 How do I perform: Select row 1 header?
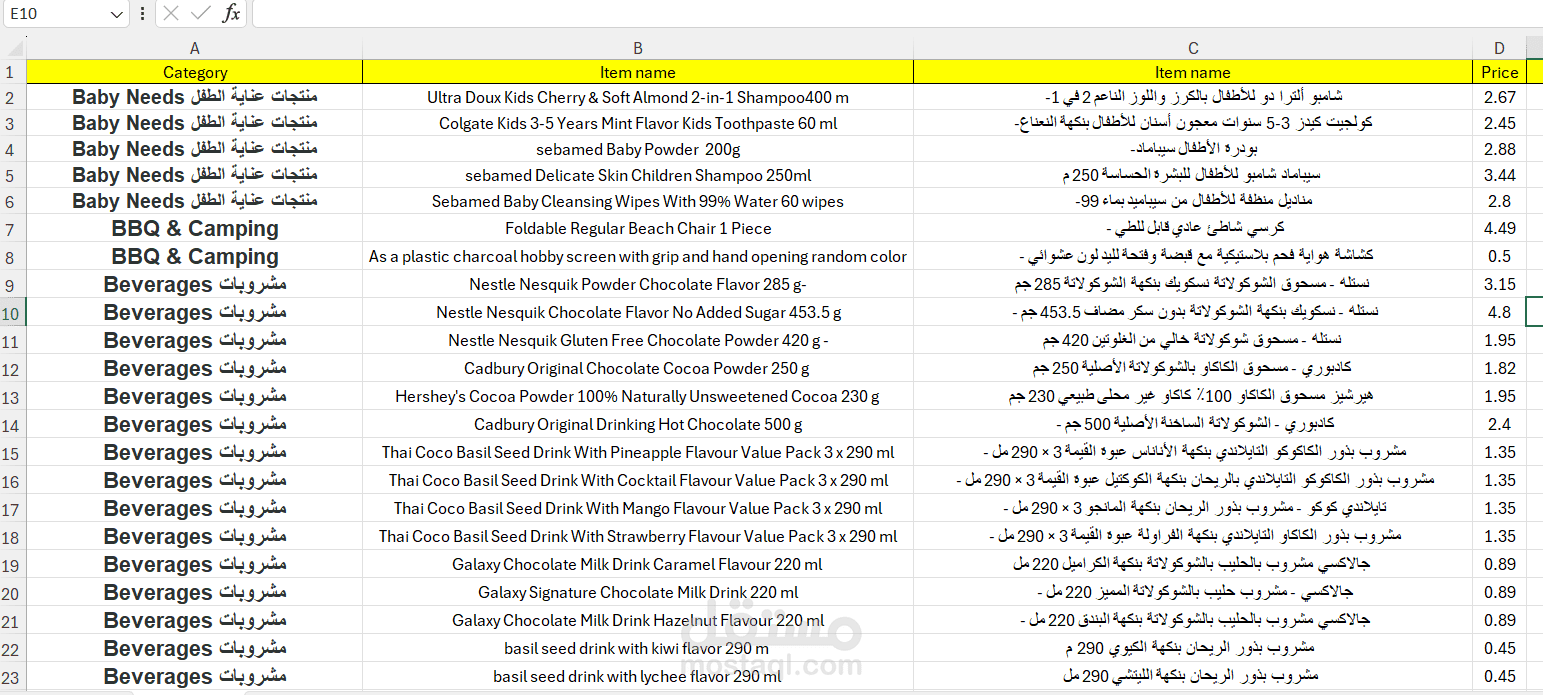coord(13,72)
